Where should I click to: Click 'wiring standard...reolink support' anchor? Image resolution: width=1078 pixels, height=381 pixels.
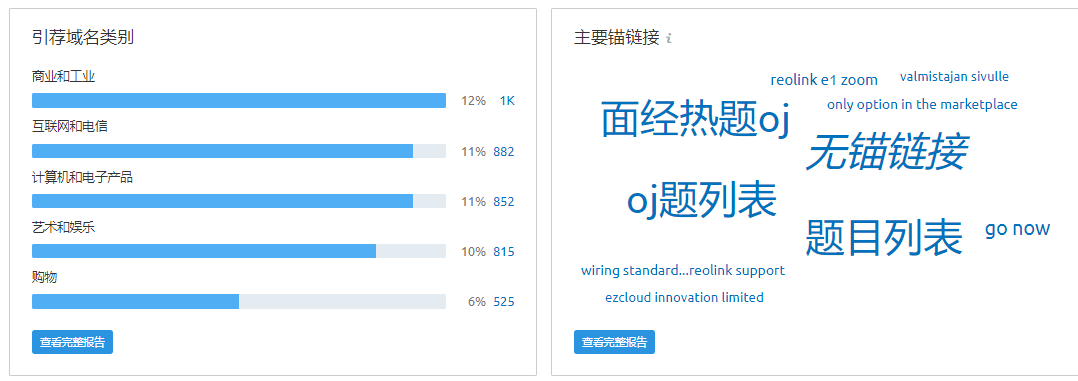point(683,270)
